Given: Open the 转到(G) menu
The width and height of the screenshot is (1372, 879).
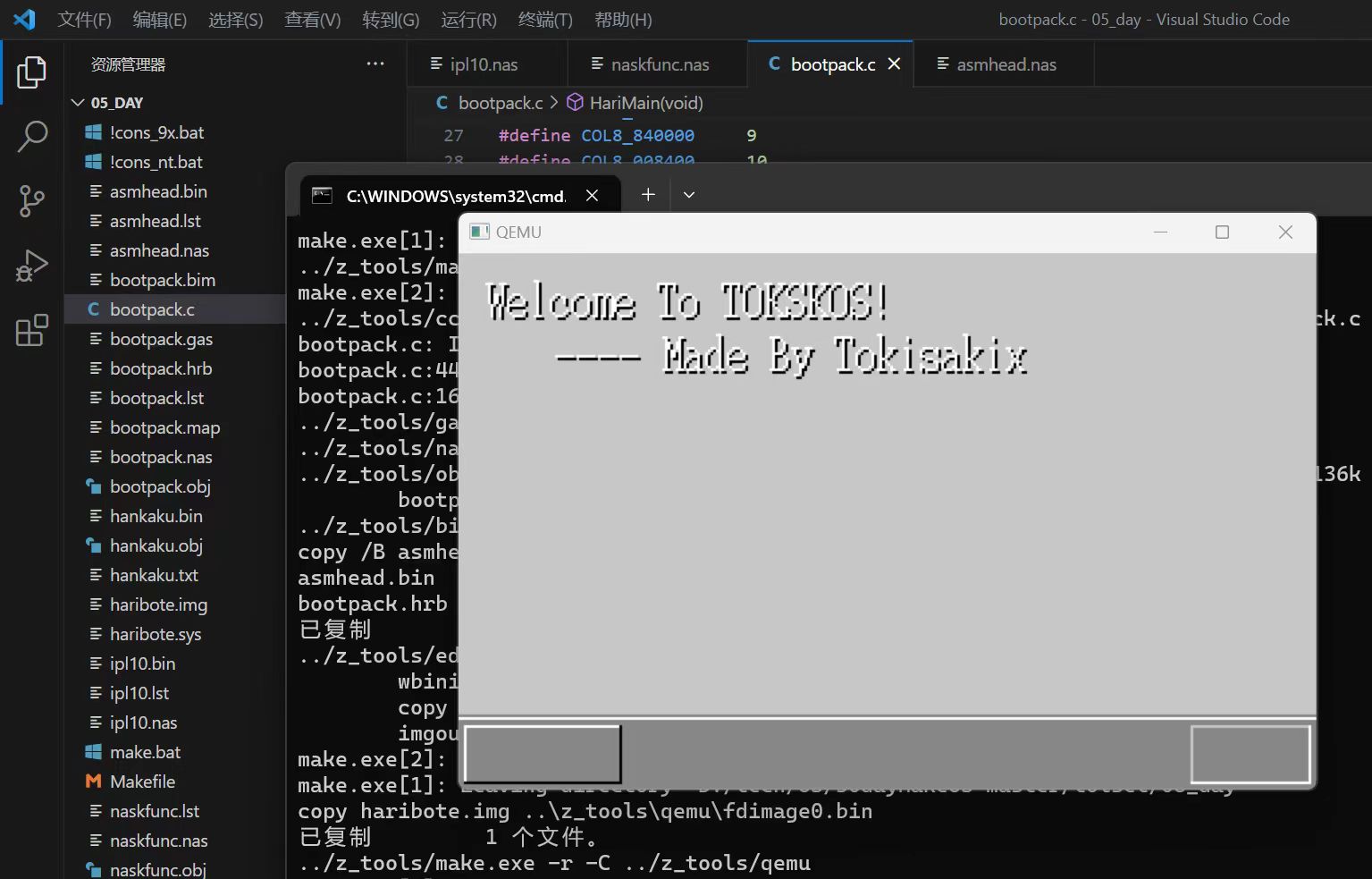Looking at the screenshot, I should point(391,20).
